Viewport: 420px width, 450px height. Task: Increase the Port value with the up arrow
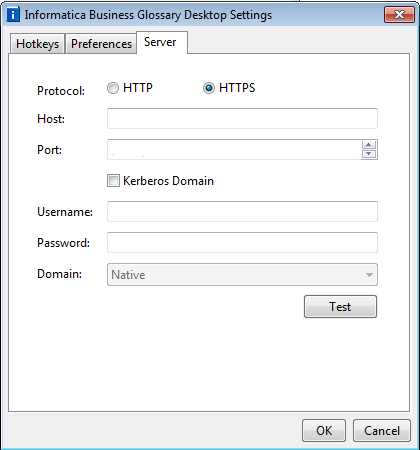(x=369, y=145)
